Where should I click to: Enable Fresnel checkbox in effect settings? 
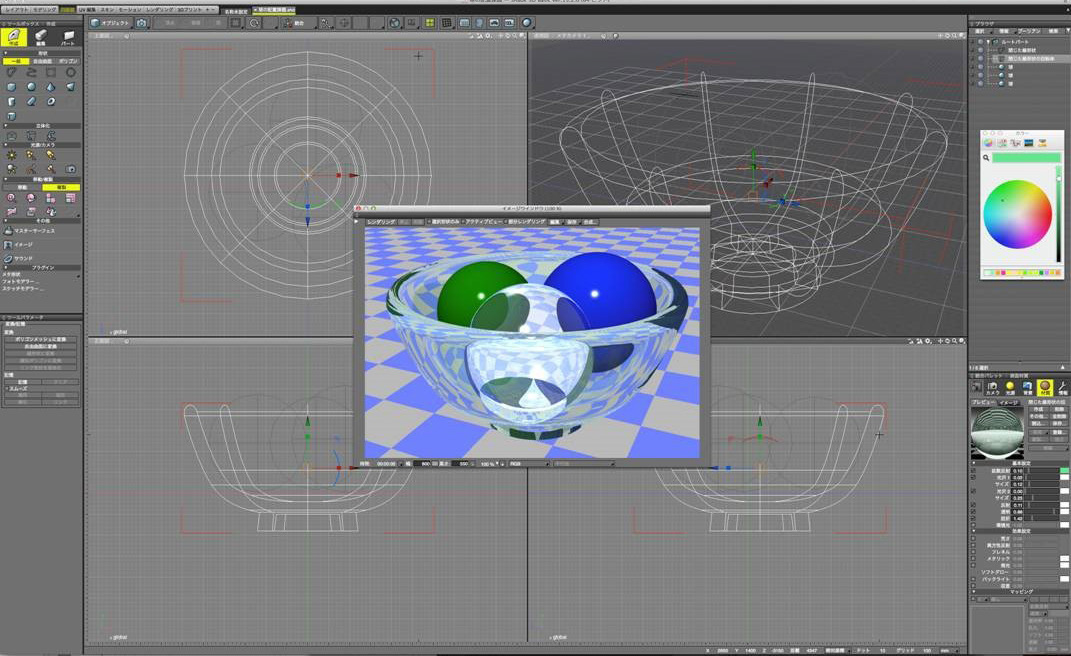pos(973,552)
